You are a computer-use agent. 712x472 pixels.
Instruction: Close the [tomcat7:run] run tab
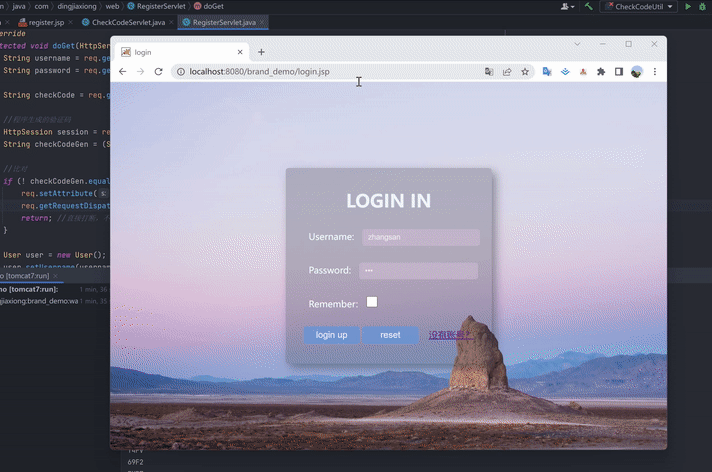pos(55,276)
